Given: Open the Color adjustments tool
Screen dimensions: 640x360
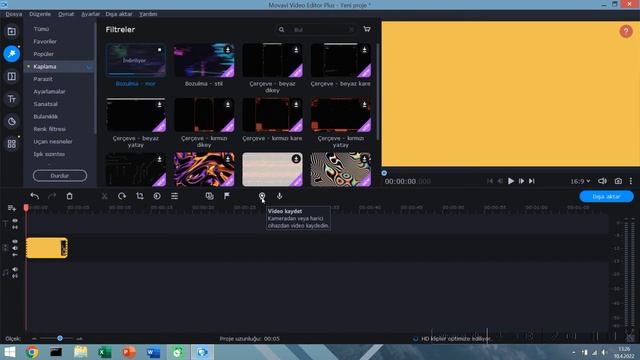Looking at the screenshot, I should 157,196.
